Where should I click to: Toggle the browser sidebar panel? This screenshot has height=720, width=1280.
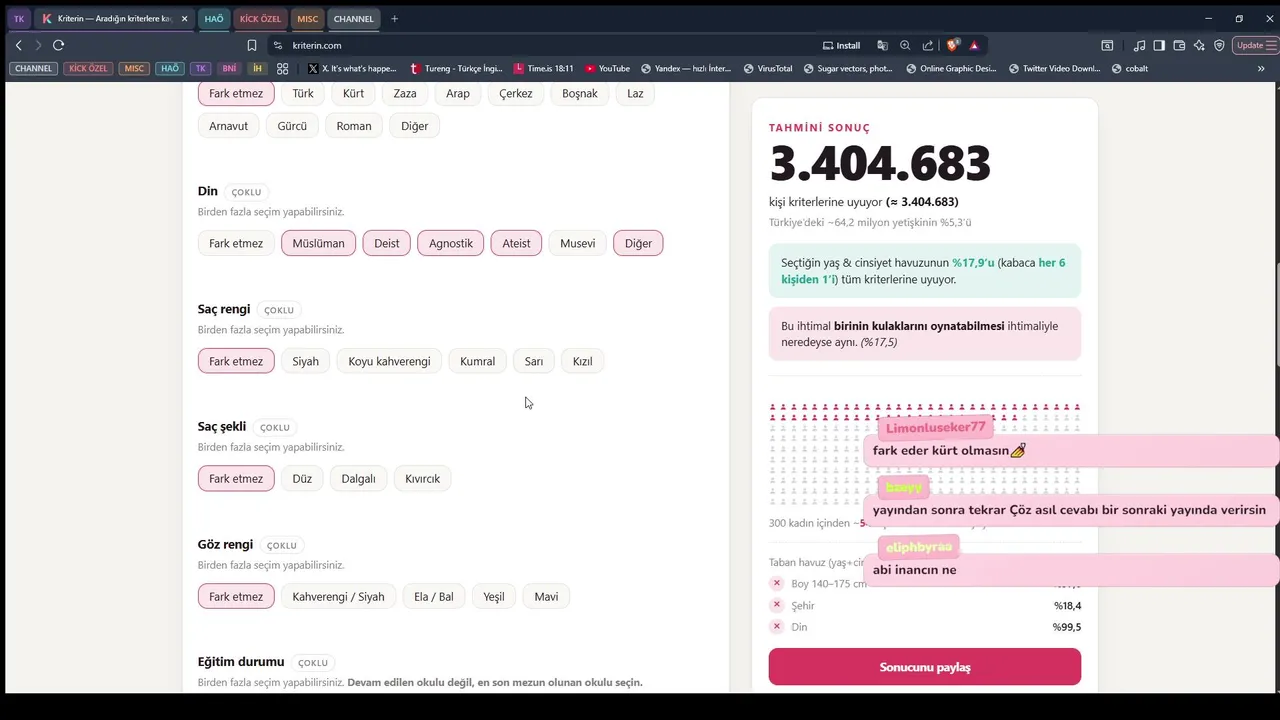[1159, 45]
